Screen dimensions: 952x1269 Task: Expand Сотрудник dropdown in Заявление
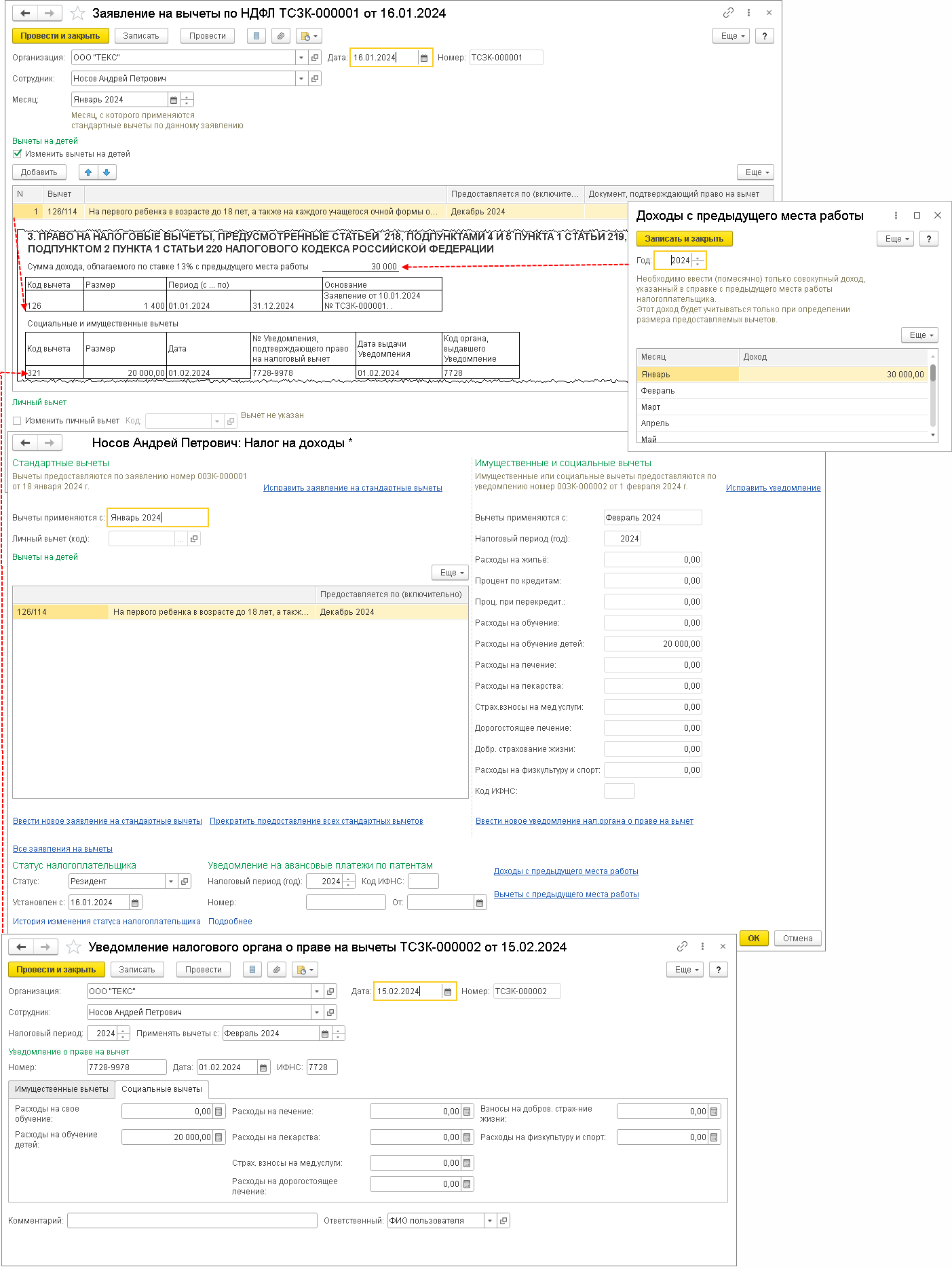tap(301, 79)
